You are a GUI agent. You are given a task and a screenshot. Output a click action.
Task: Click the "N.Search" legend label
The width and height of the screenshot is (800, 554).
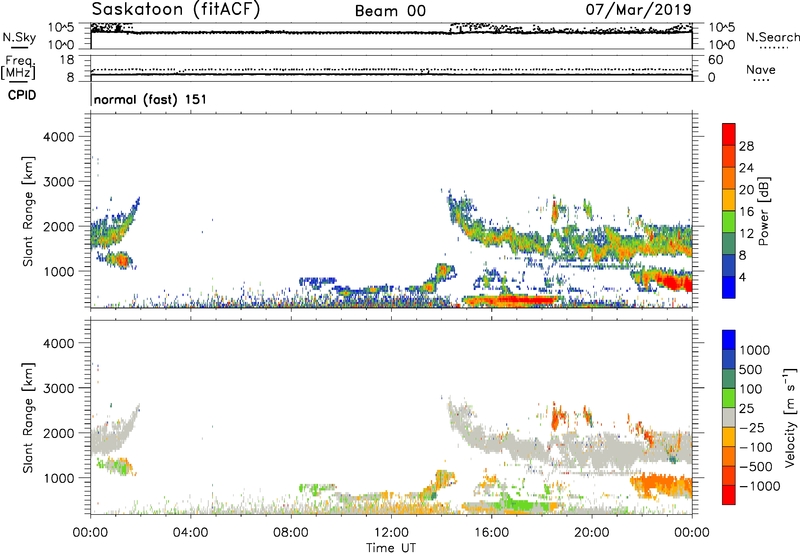point(772,37)
